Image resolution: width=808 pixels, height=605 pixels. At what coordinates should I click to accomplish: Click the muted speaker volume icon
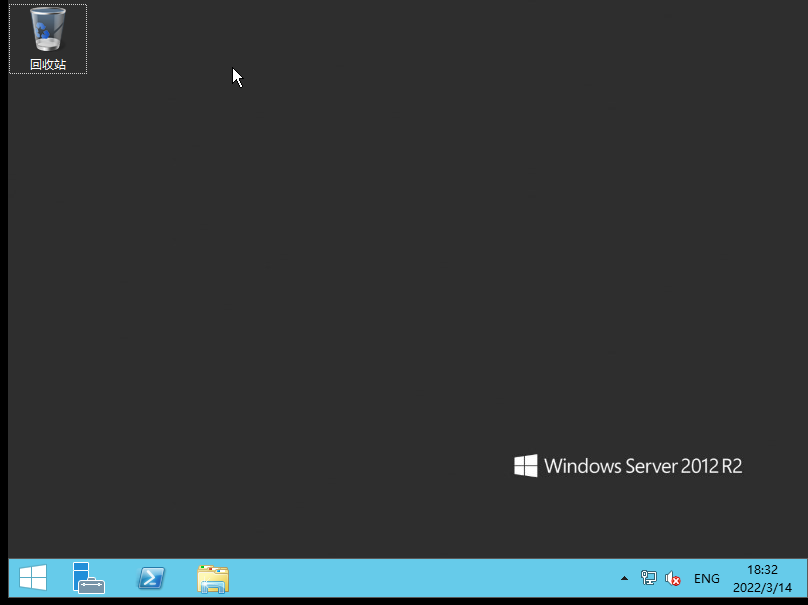pyautogui.click(x=672, y=578)
